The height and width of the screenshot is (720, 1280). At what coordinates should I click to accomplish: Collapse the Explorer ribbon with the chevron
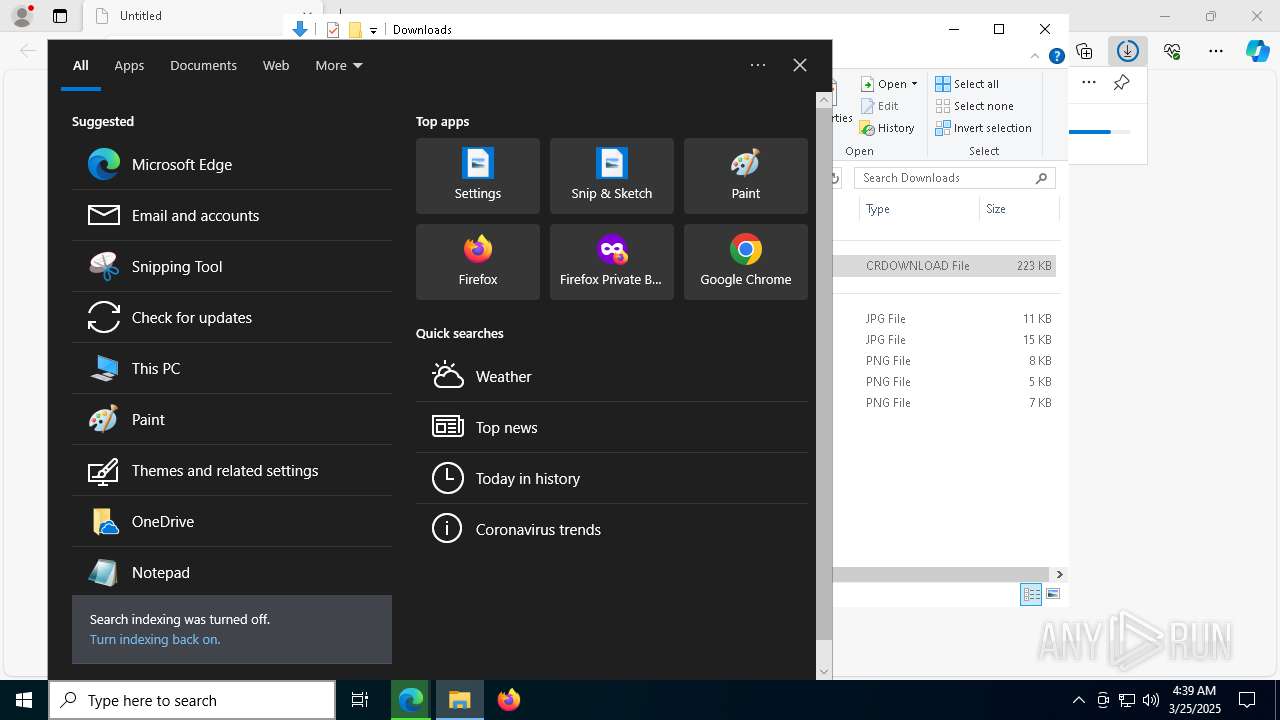[1035, 57]
